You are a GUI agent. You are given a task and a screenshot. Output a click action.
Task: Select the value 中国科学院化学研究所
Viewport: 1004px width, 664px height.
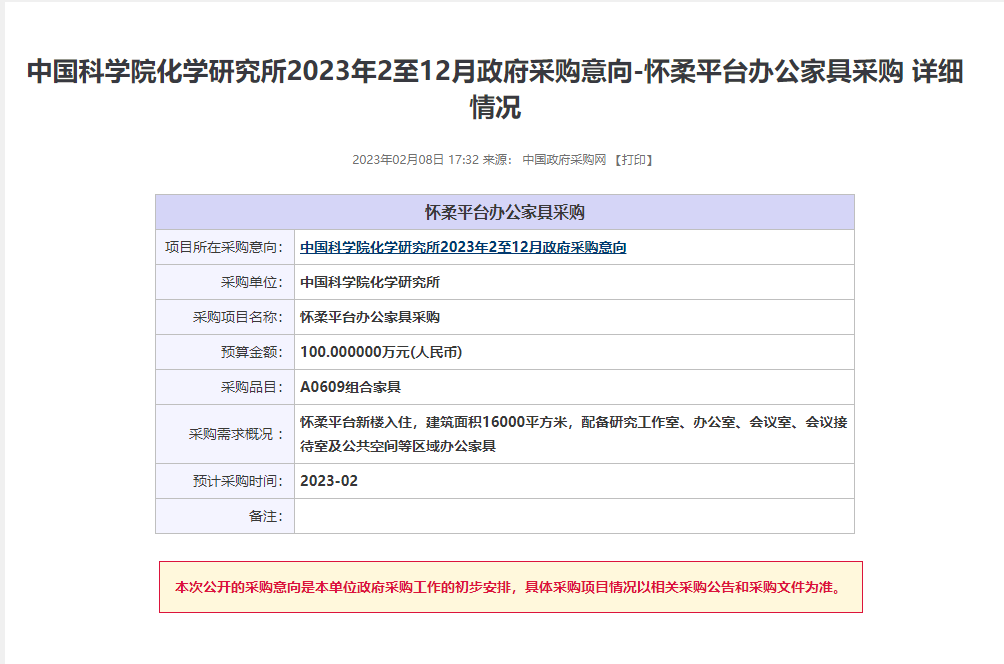370,282
